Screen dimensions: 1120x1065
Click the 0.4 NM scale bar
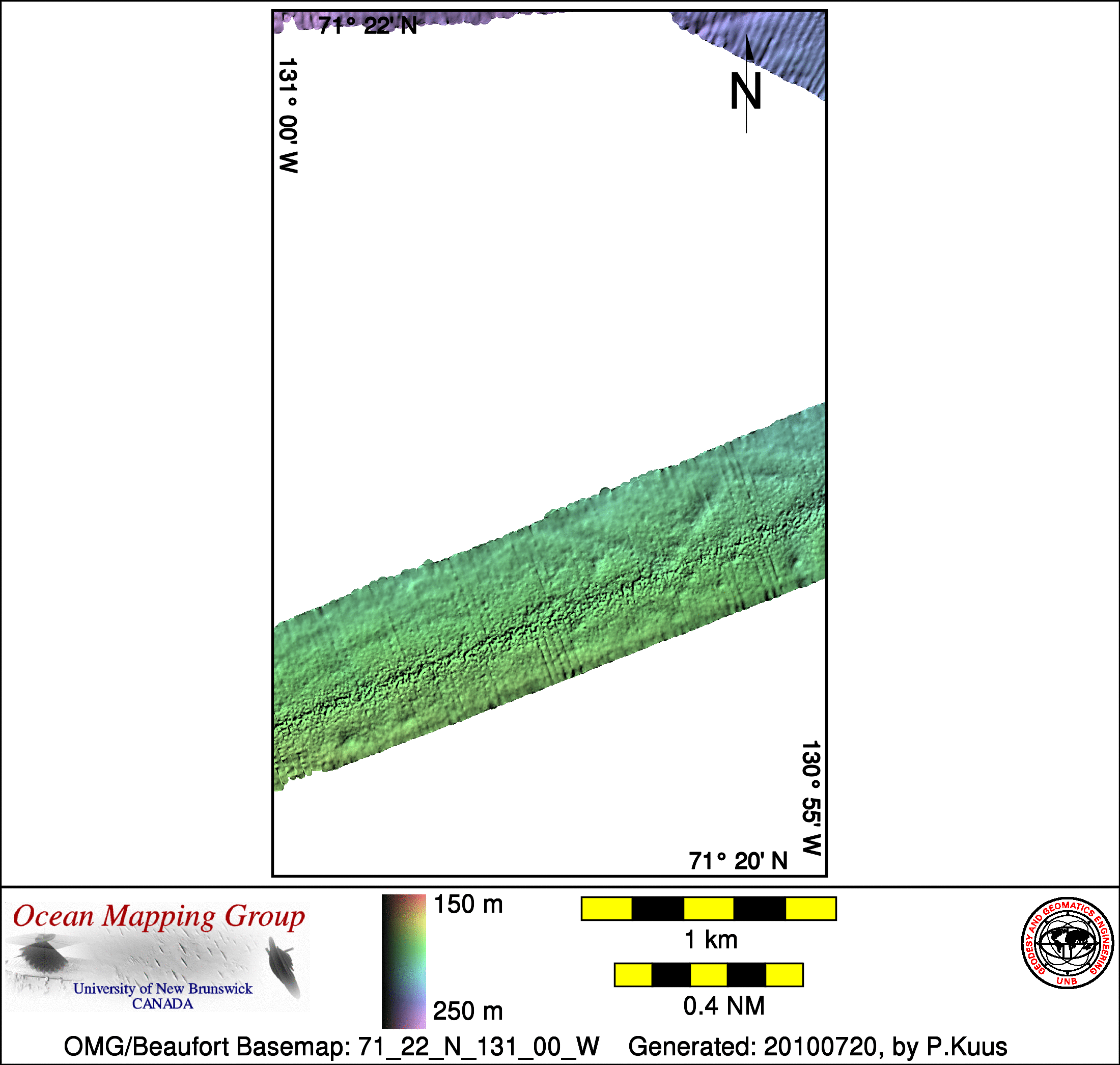click(x=708, y=975)
